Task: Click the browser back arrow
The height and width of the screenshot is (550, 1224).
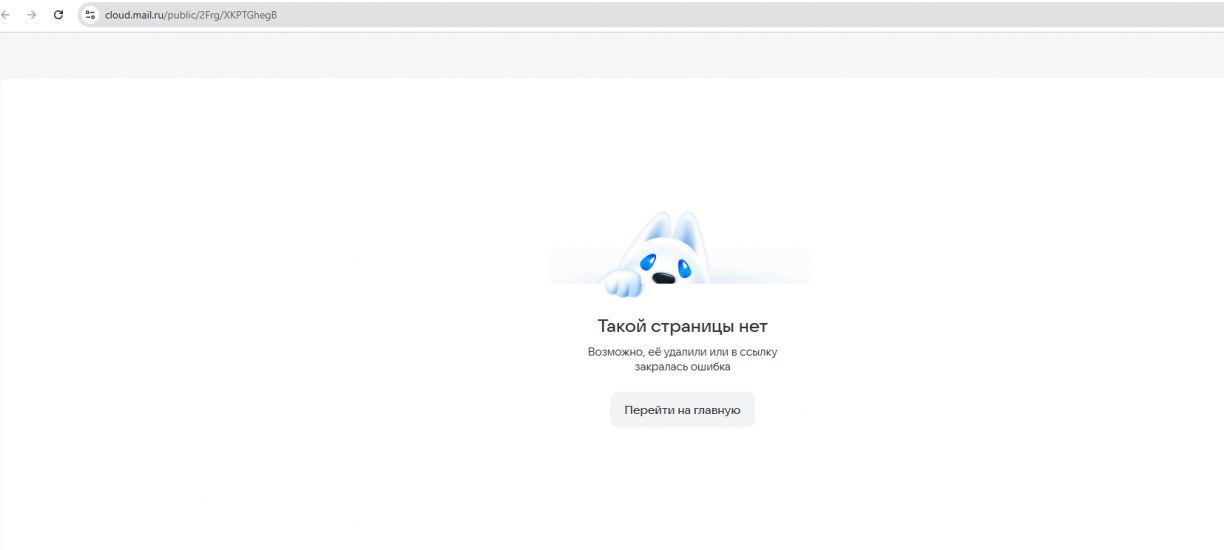Action: 7,15
